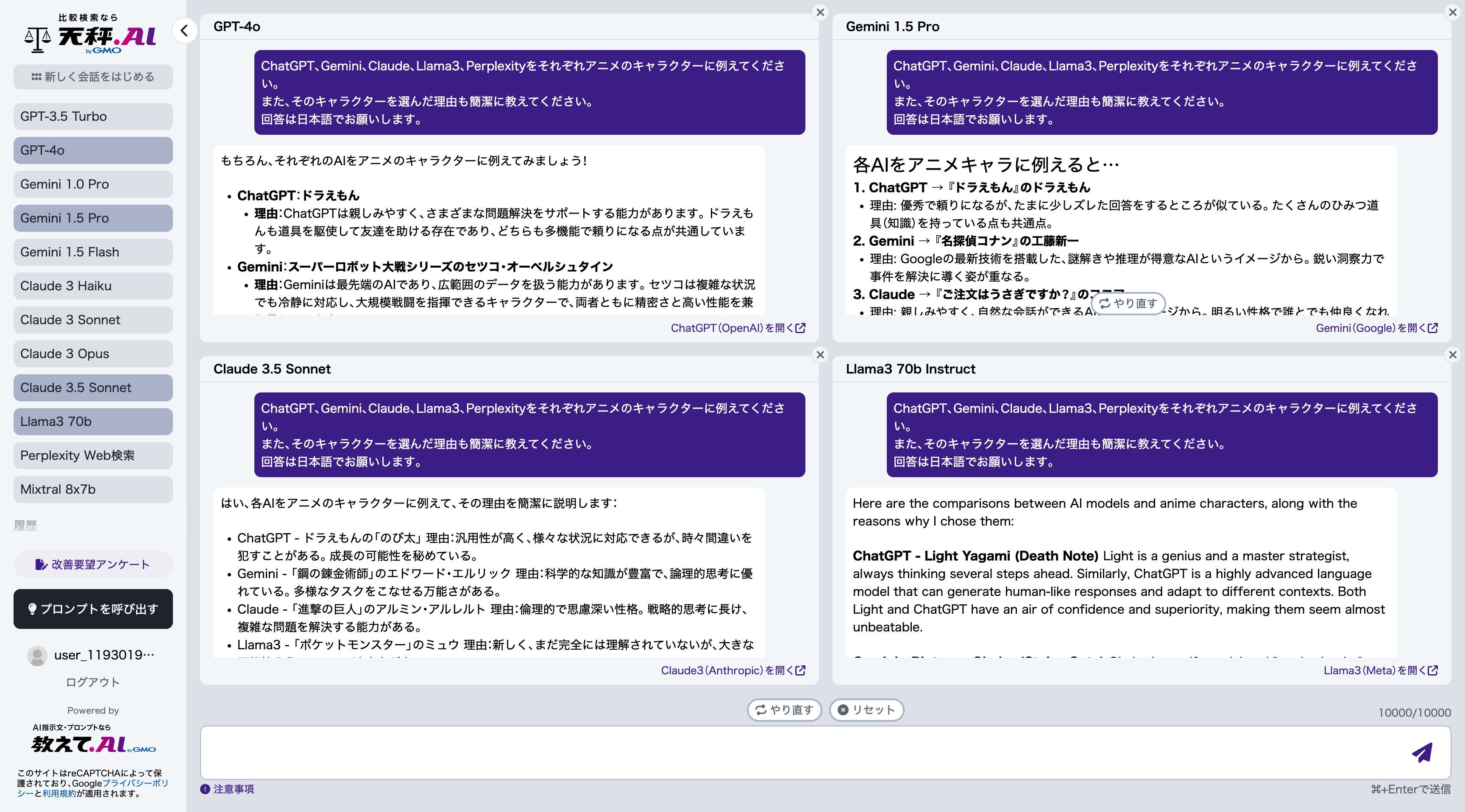Click the 各AIをアニメキャラに例えると heading
The image size is (1465, 812).
pos(986,165)
